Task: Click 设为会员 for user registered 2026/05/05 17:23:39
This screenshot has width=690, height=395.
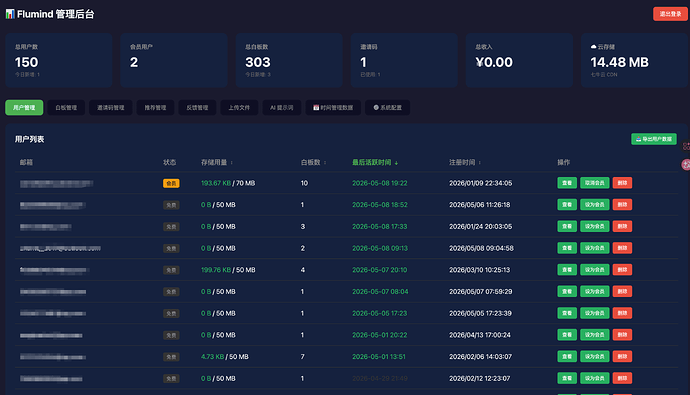Action: tap(595, 313)
